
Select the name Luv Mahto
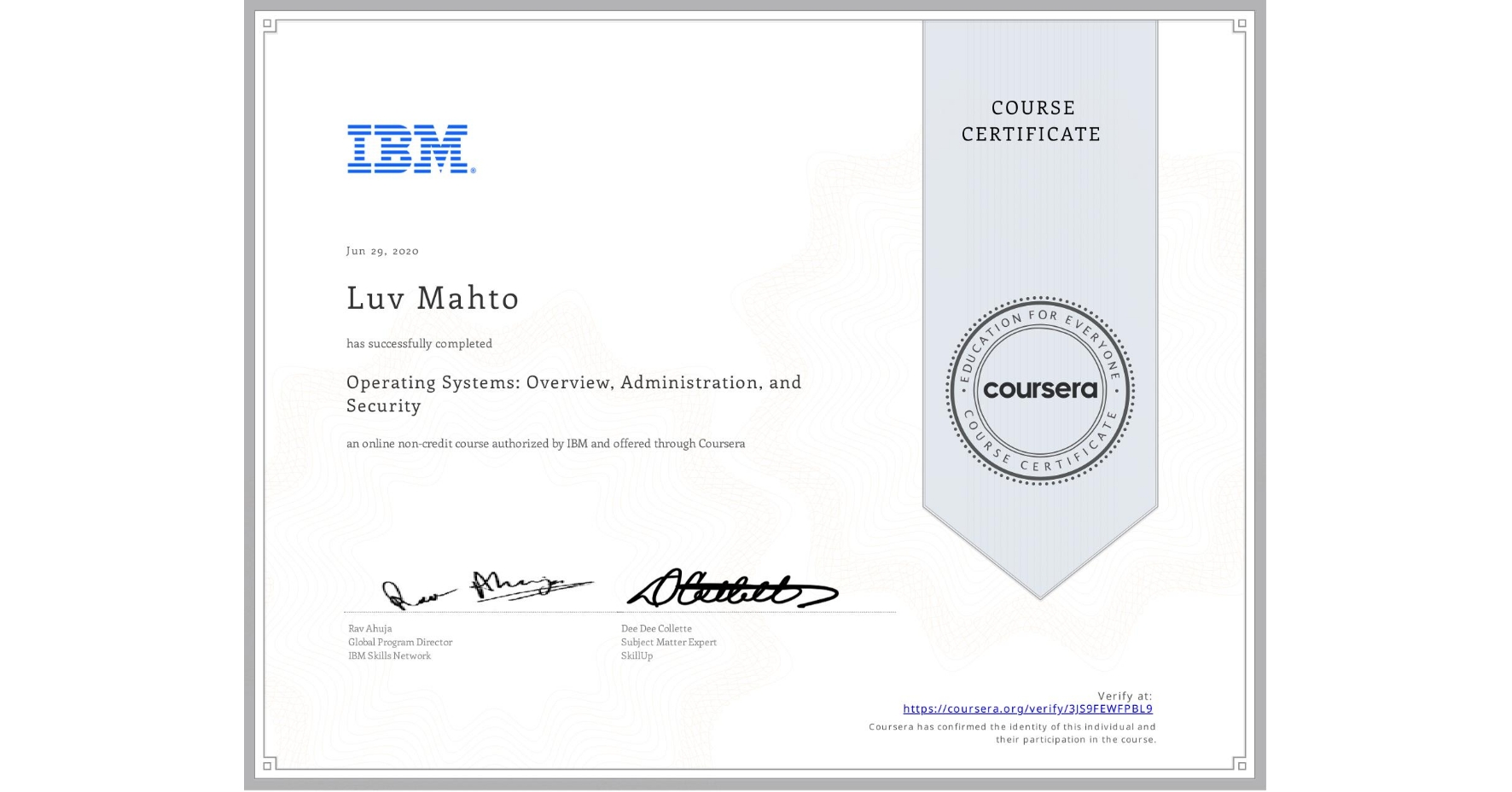pos(432,298)
